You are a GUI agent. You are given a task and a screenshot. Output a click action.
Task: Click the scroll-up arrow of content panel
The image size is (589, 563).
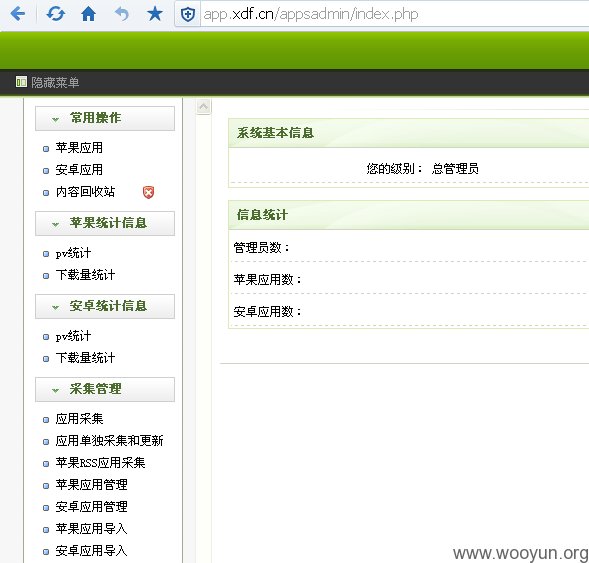click(x=203, y=107)
